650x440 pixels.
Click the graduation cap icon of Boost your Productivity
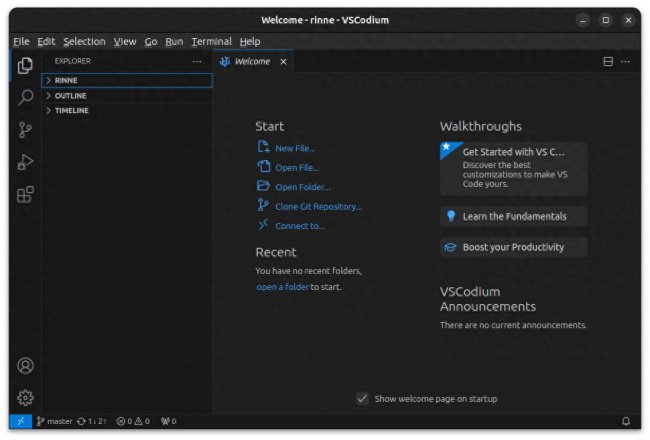450,247
